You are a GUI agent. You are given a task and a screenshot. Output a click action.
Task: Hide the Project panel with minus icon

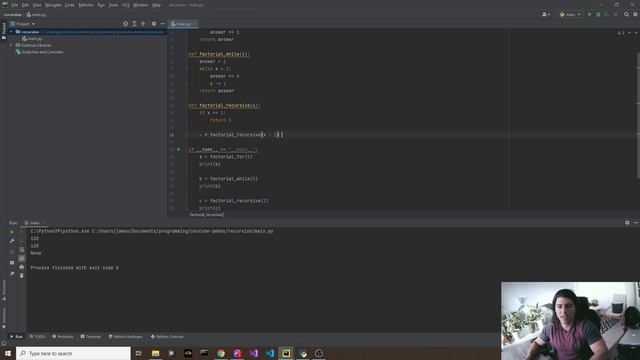coord(162,24)
